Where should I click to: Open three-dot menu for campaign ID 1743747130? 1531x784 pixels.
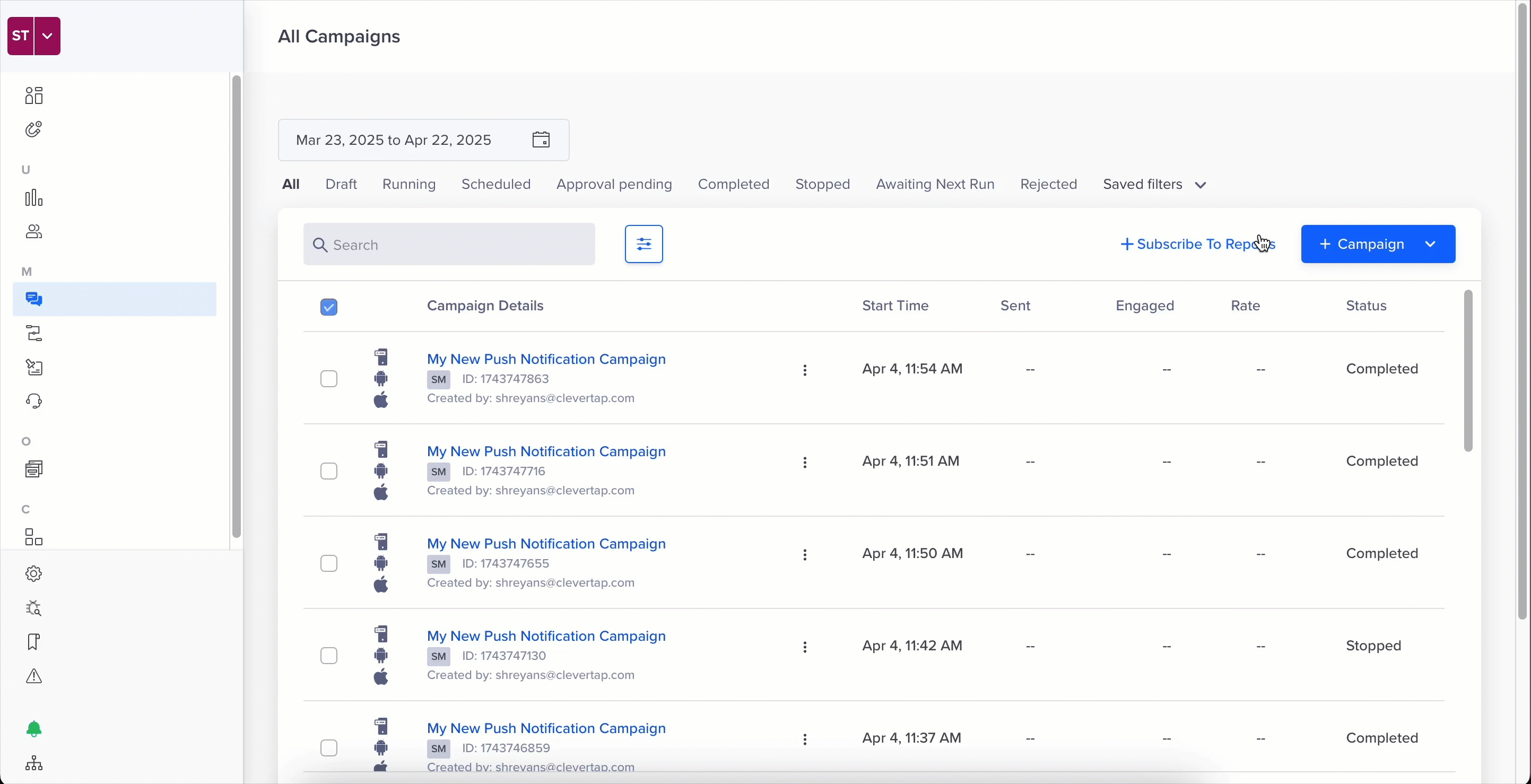(x=805, y=647)
